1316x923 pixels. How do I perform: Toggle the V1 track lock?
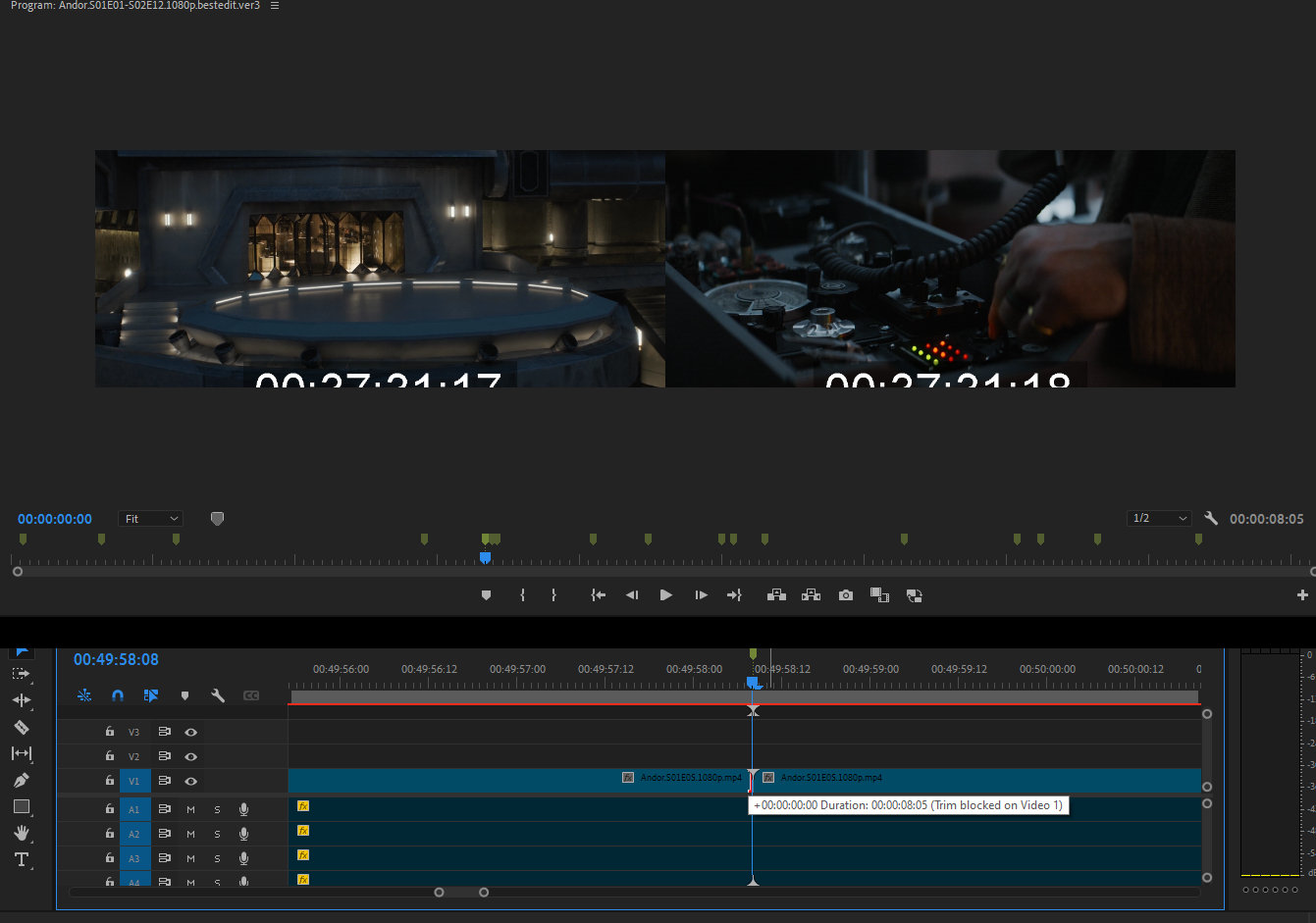110,781
